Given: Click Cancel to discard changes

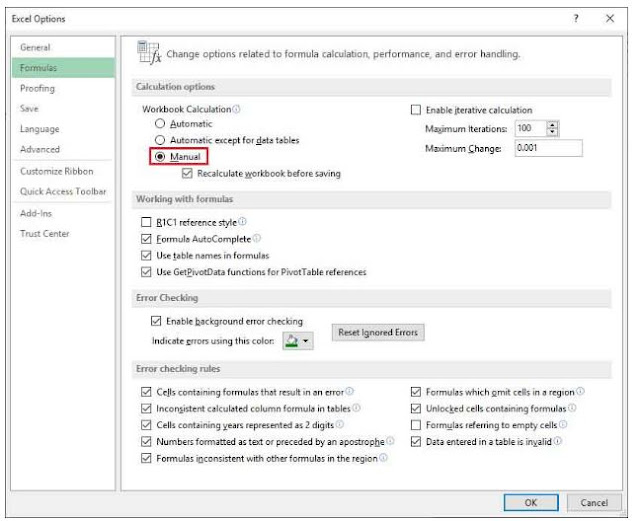Looking at the screenshot, I should 594,503.
